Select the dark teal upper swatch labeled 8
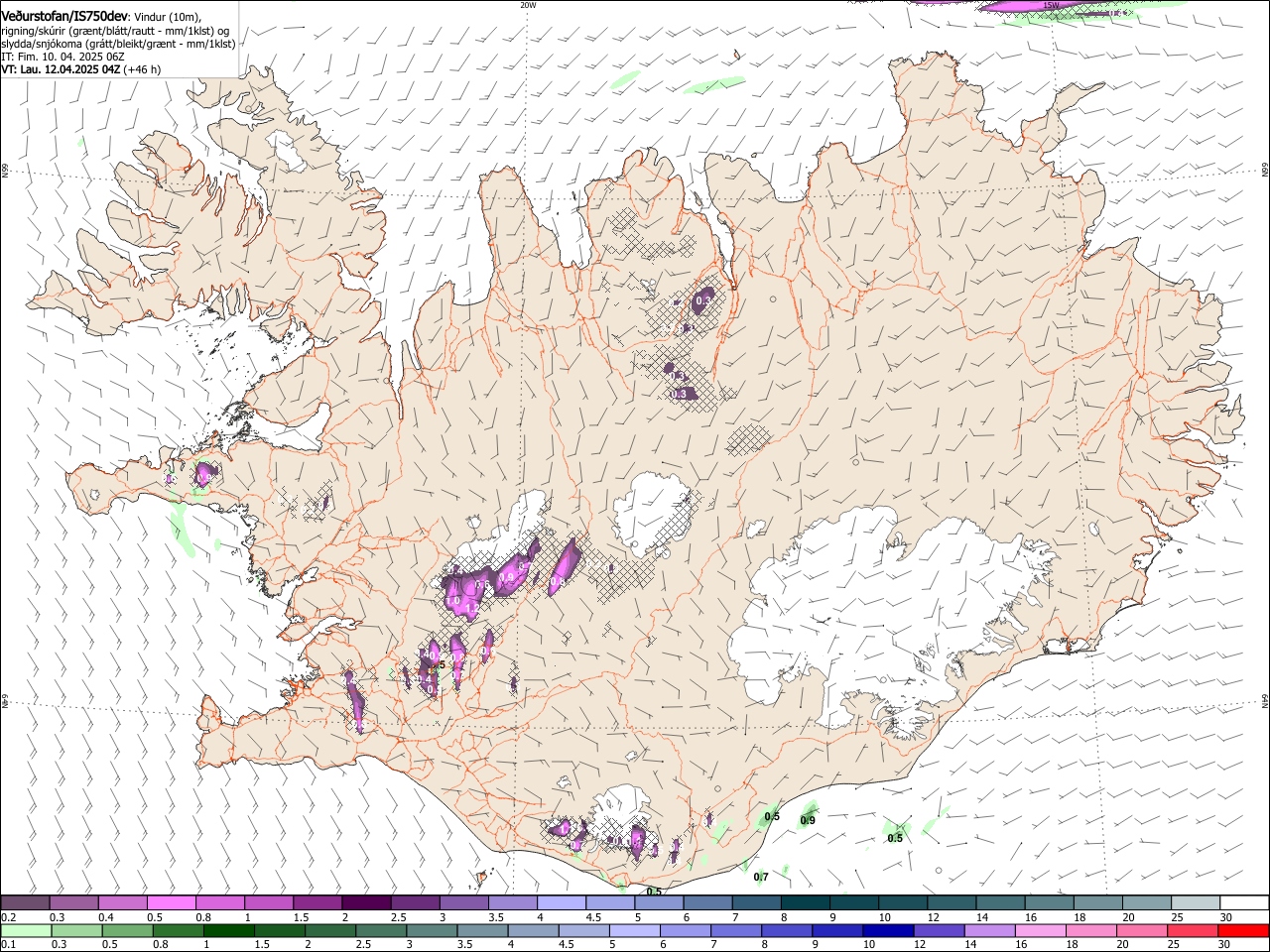Viewport: 1270px width, 952px height. (806, 902)
